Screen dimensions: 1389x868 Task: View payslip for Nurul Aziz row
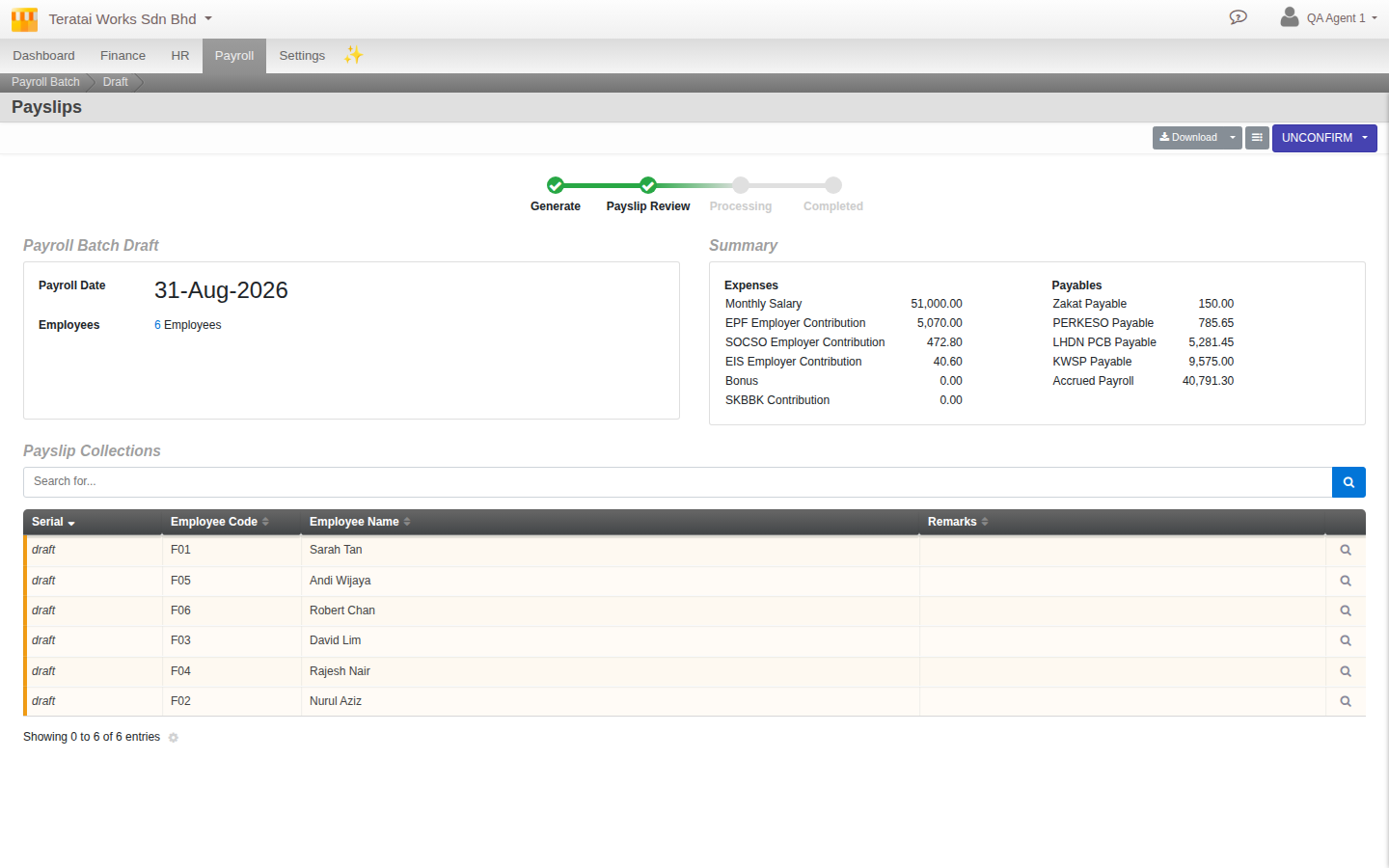(x=1346, y=701)
